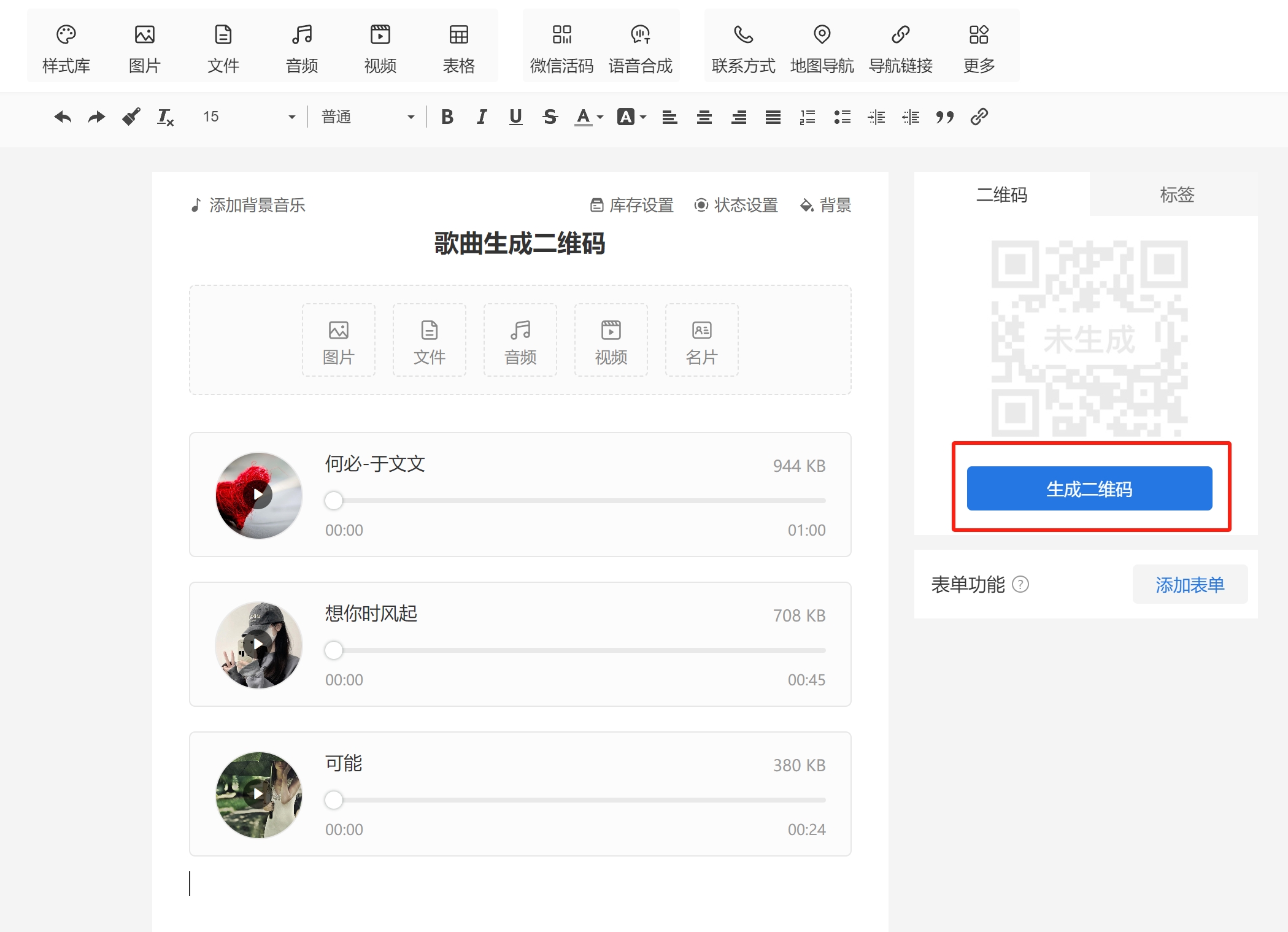Add 联系方式 contact info
The height and width of the screenshot is (932, 1288).
click(744, 48)
